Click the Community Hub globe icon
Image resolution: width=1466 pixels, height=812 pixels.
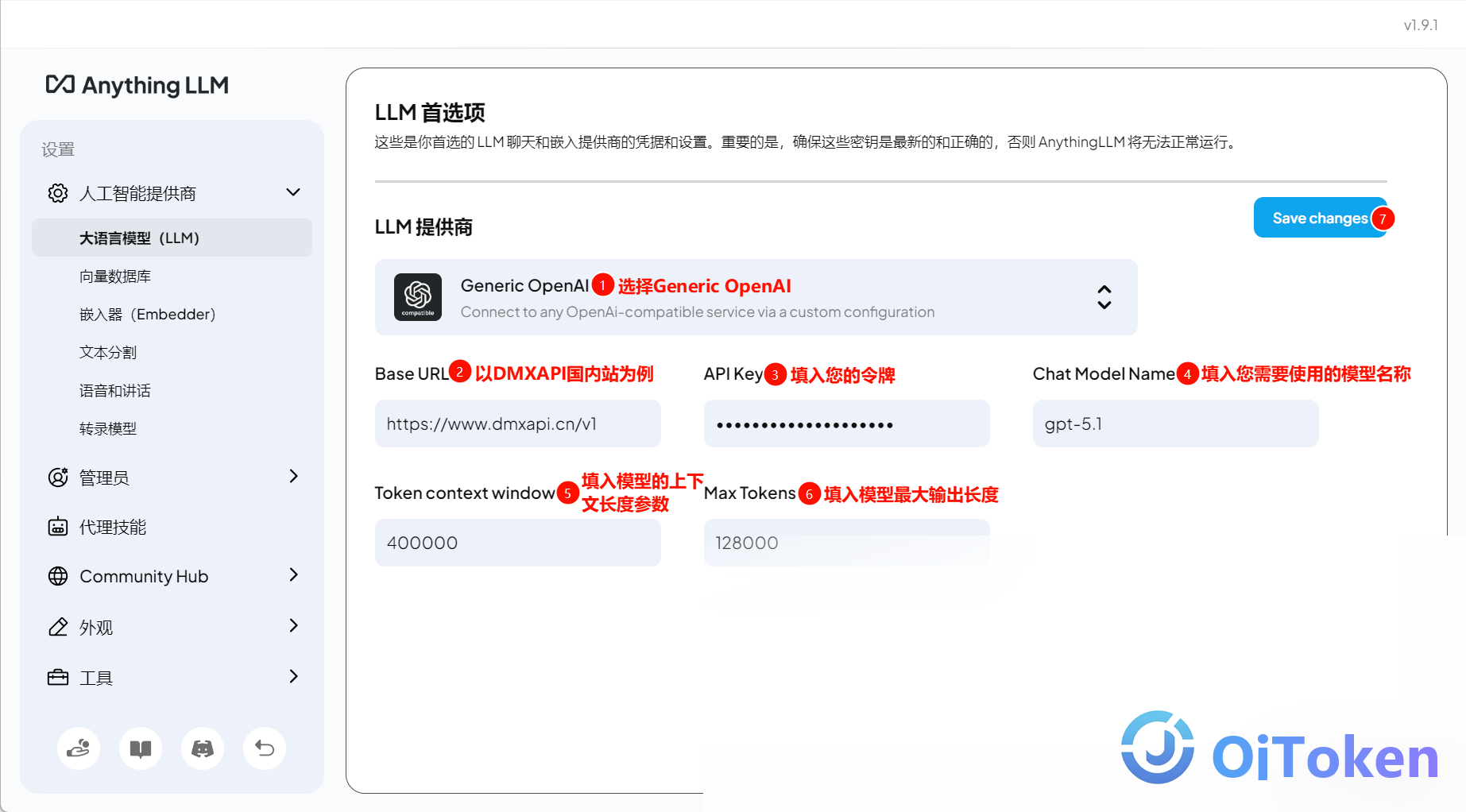point(58,576)
